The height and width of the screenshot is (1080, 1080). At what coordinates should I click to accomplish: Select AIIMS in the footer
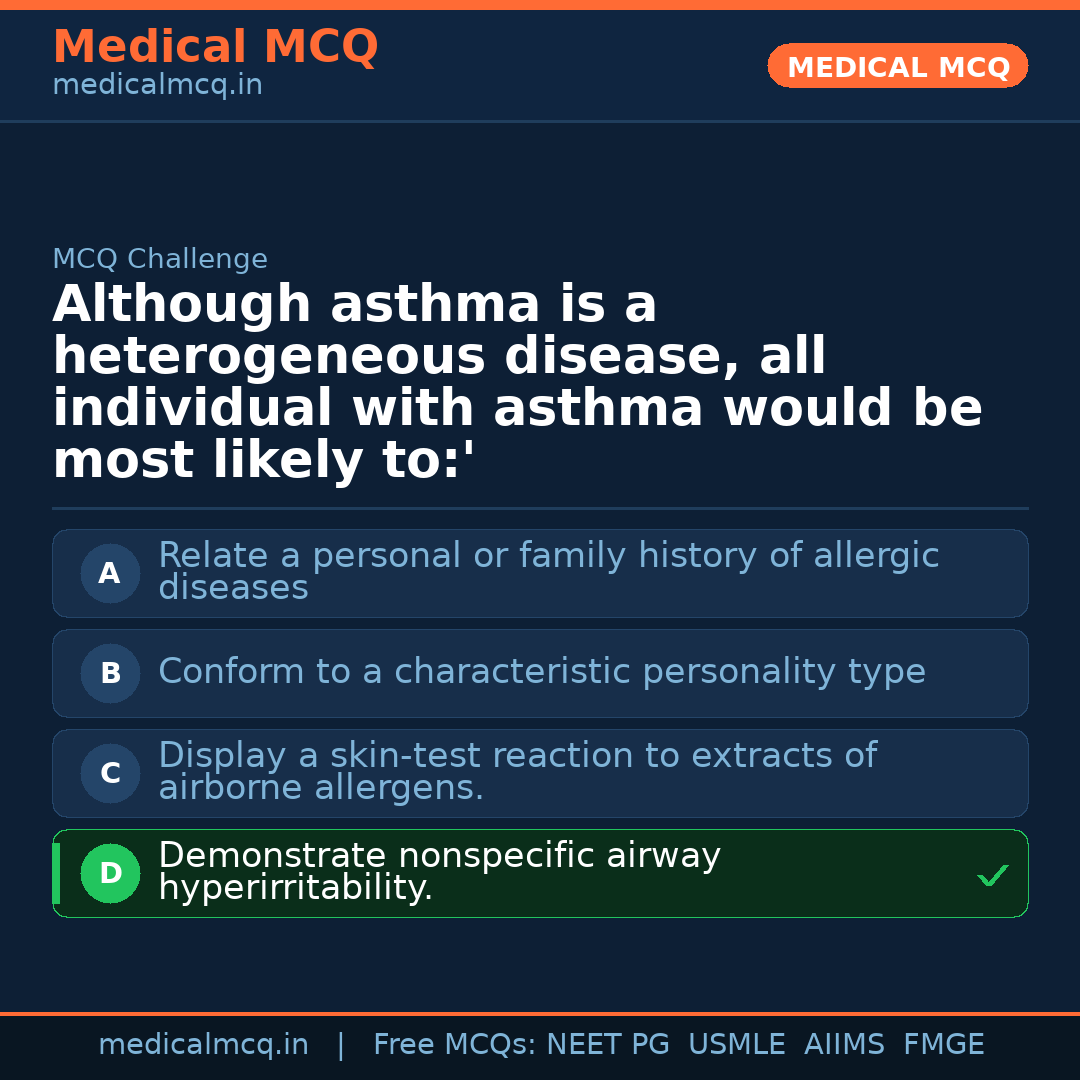point(844,1045)
